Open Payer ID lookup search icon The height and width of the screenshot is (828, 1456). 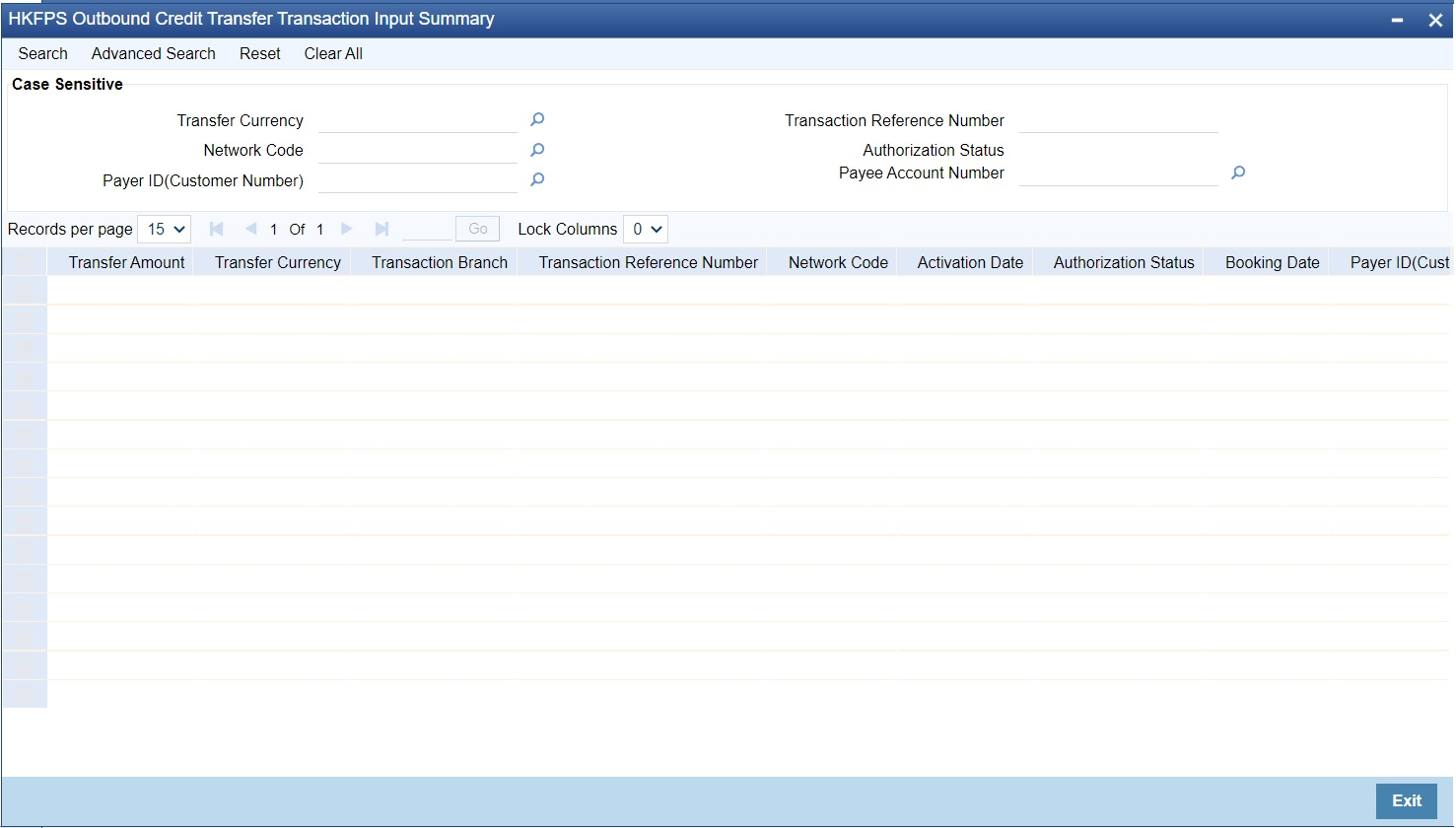(x=537, y=180)
